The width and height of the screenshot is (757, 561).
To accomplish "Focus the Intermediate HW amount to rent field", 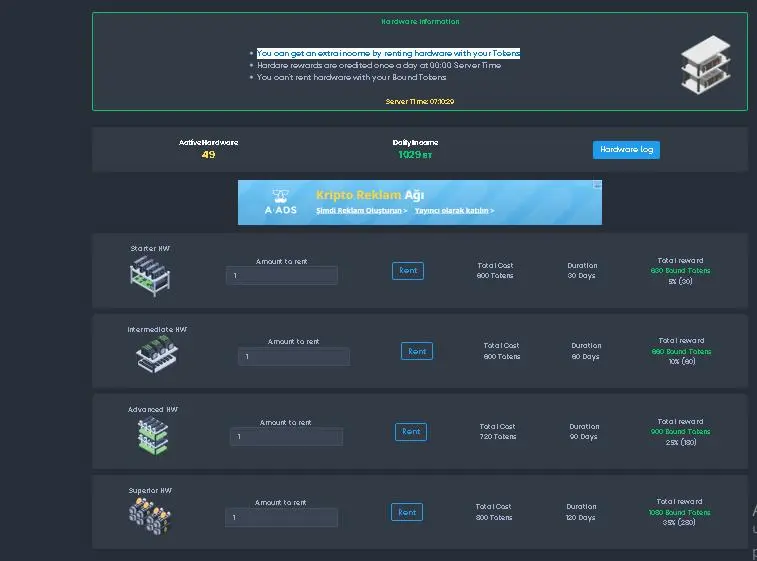I will (x=294, y=357).
